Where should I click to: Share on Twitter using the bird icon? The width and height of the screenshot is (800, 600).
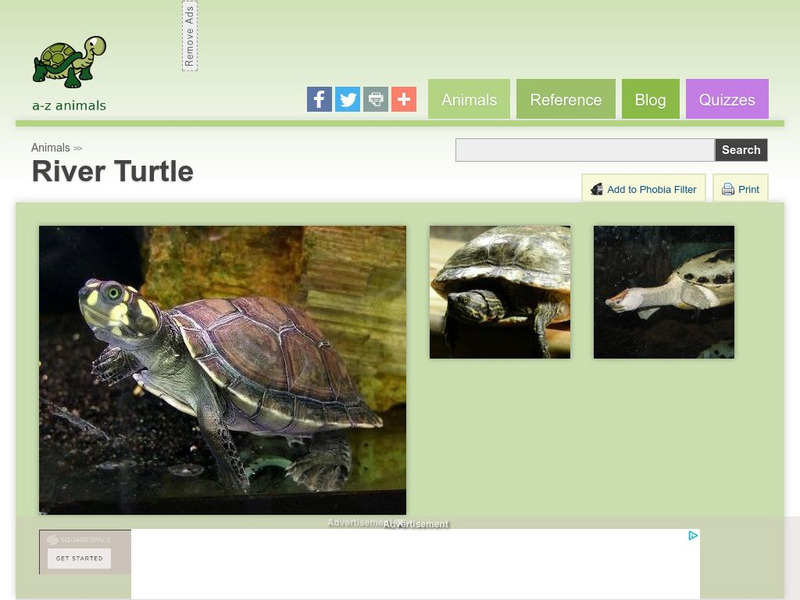347,99
